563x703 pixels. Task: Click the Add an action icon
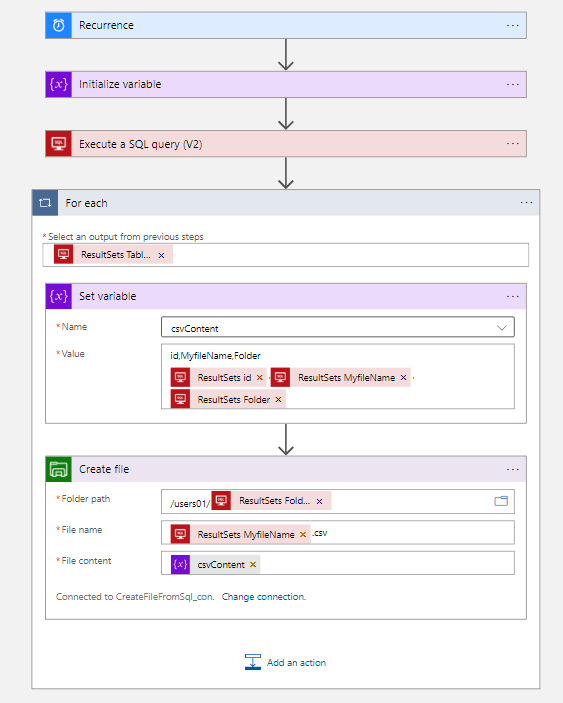(253, 662)
